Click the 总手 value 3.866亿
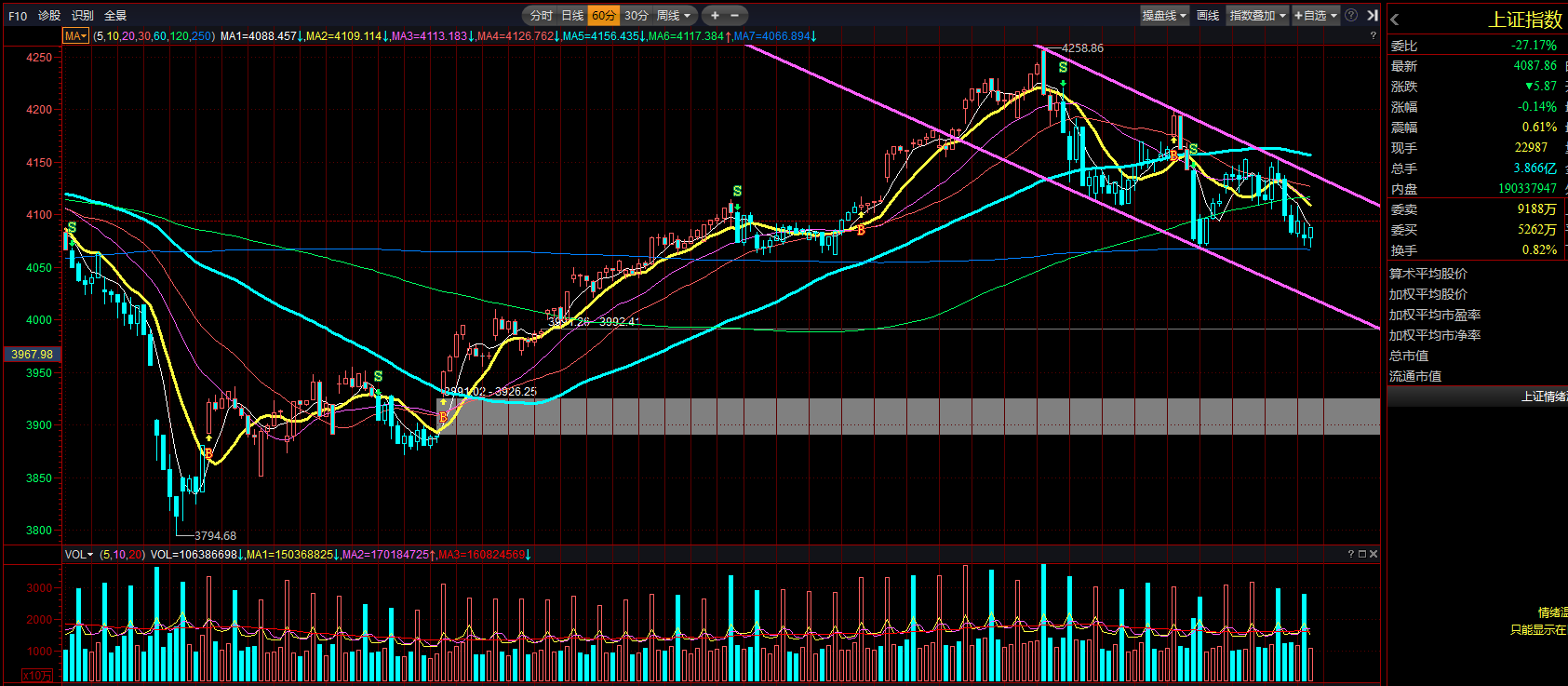Image resolution: width=1568 pixels, height=686 pixels. click(1535, 168)
